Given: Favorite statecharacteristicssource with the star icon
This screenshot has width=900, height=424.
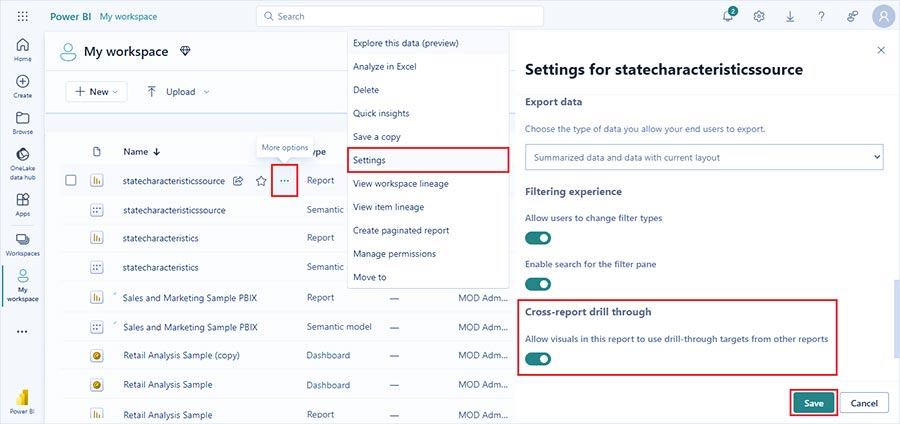Looking at the screenshot, I should [261, 181].
